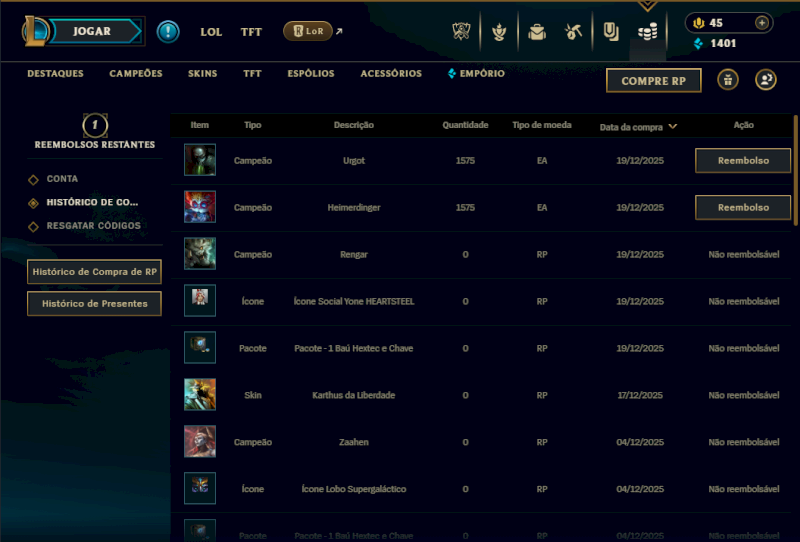Click the gold RP currency icon
Screen dimensions: 800x542
coord(698,23)
